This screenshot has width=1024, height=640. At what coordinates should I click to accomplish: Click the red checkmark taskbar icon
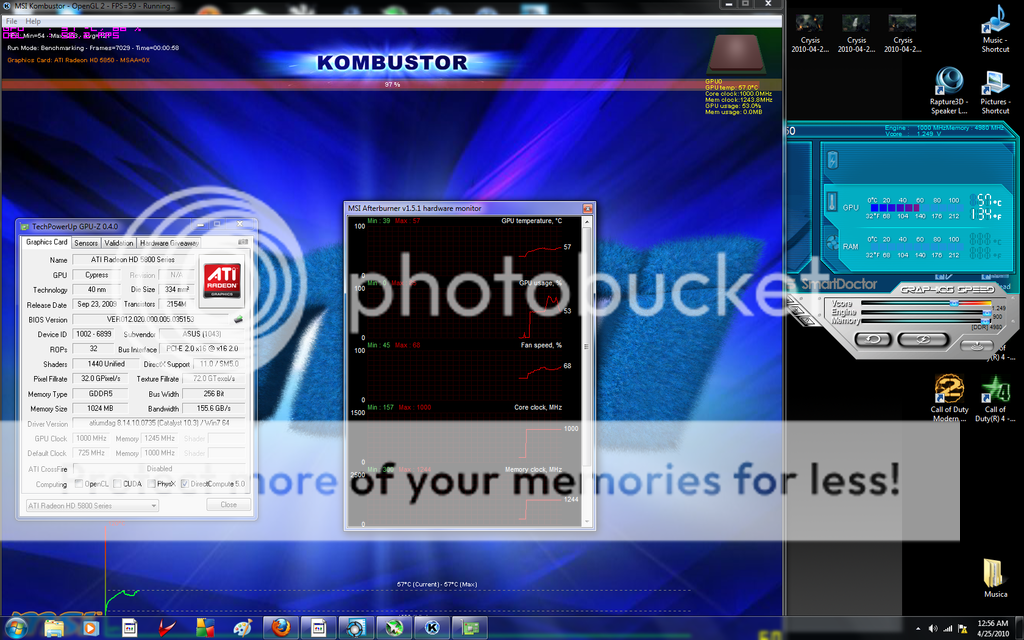pyautogui.click(x=167, y=628)
